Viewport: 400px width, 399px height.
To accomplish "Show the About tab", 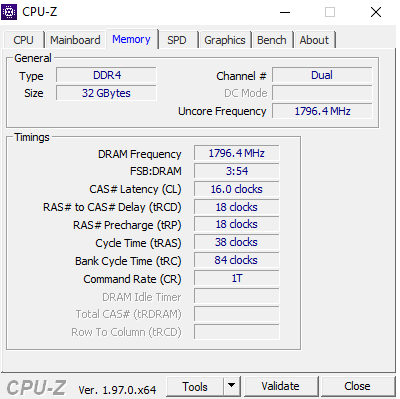I will tap(314, 40).
